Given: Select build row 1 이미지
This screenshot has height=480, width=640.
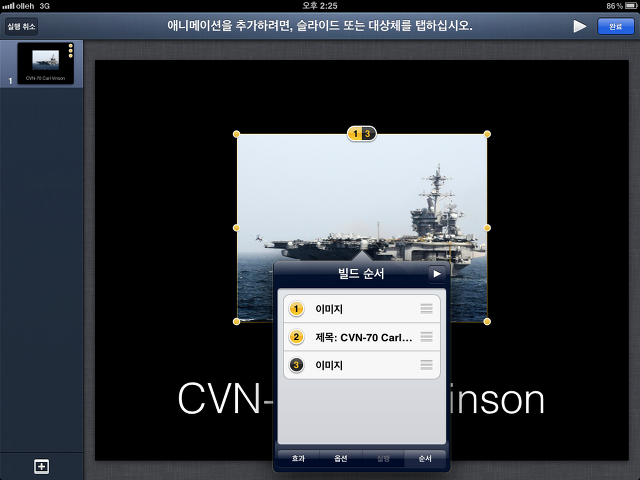Looking at the screenshot, I should pyautogui.click(x=362, y=309).
